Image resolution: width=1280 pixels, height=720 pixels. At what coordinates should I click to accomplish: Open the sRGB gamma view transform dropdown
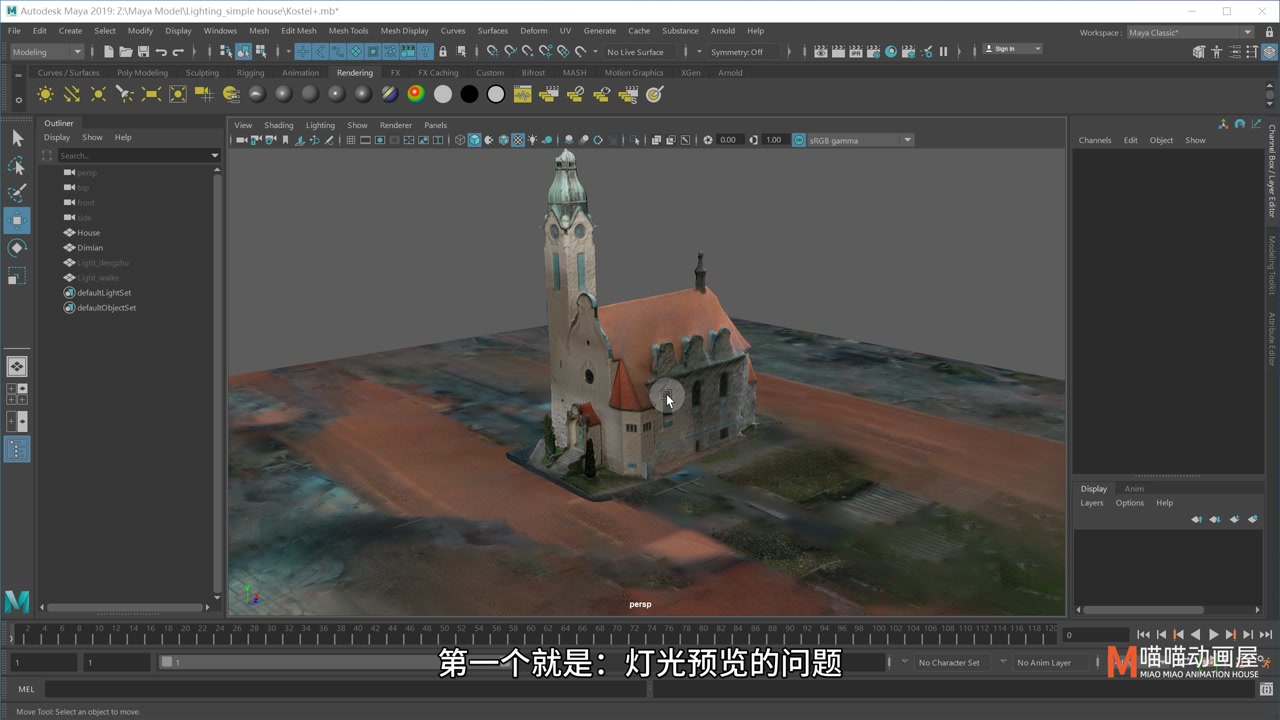[x=860, y=140]
